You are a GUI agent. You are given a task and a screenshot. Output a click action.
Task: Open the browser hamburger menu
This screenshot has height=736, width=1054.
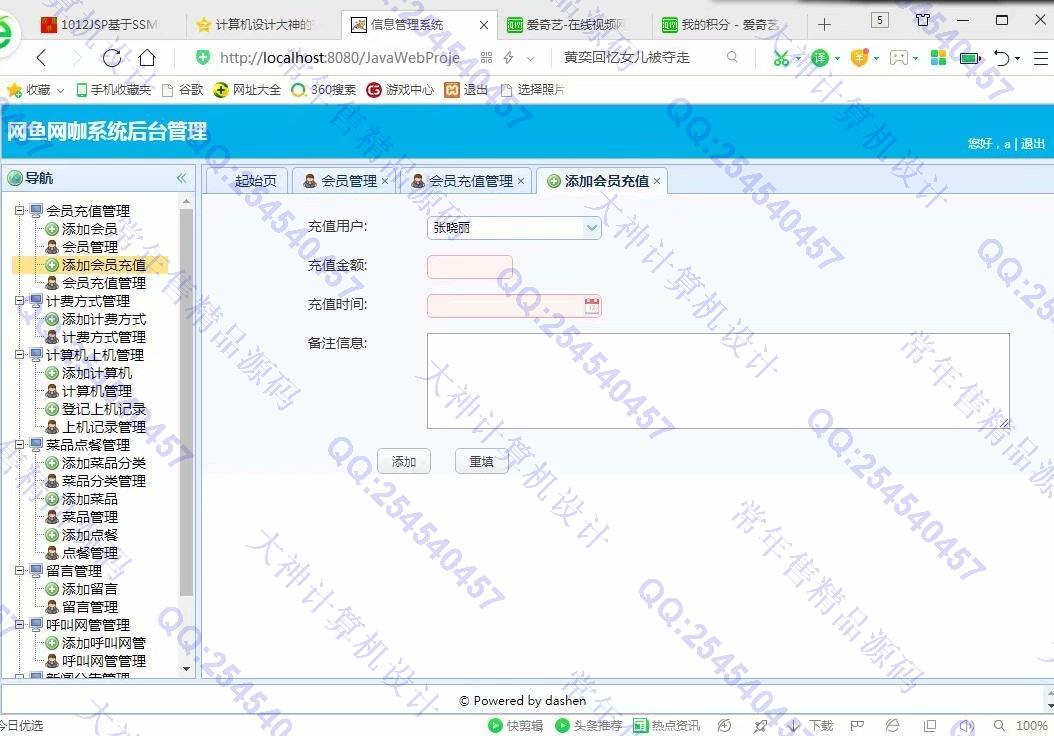1041,58
